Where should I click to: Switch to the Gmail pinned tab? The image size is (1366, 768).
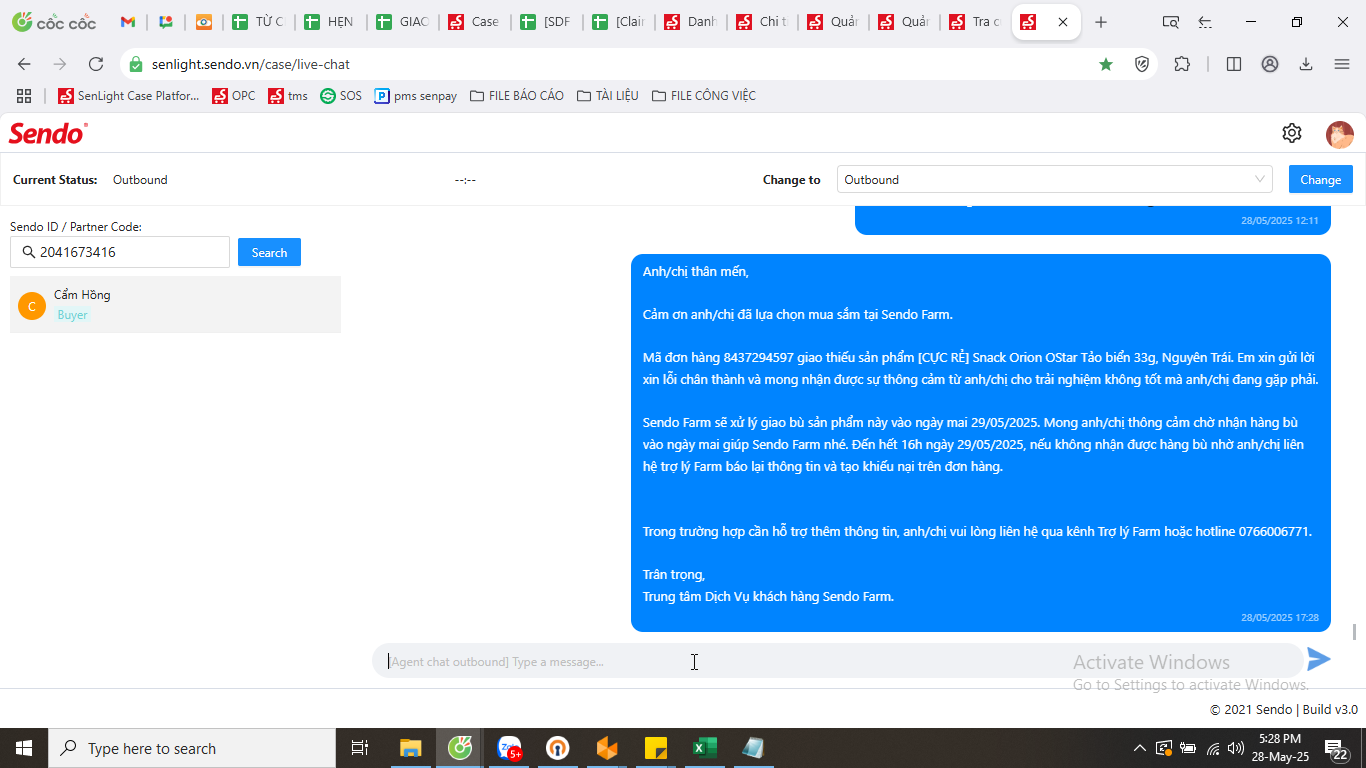pyautogui.click(x=128, y=22)
